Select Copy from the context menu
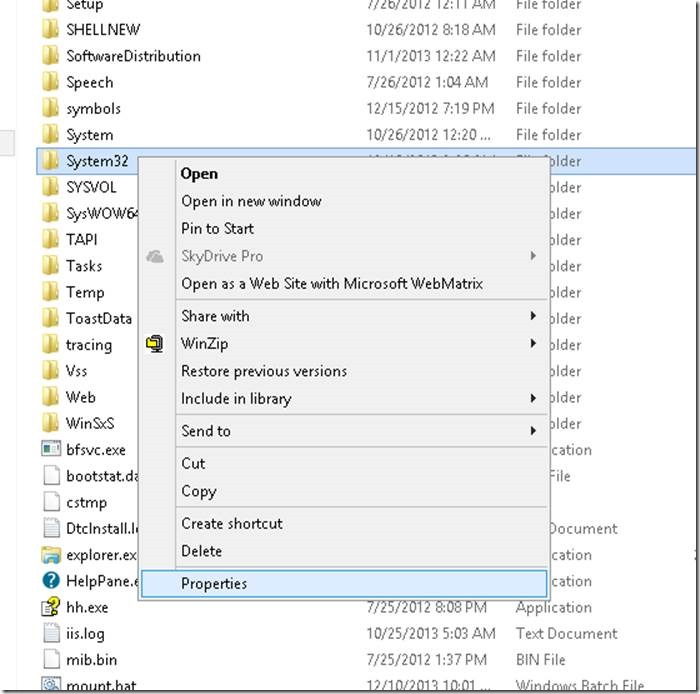Viewport: 700px width, 694px height. coord(344,491)
